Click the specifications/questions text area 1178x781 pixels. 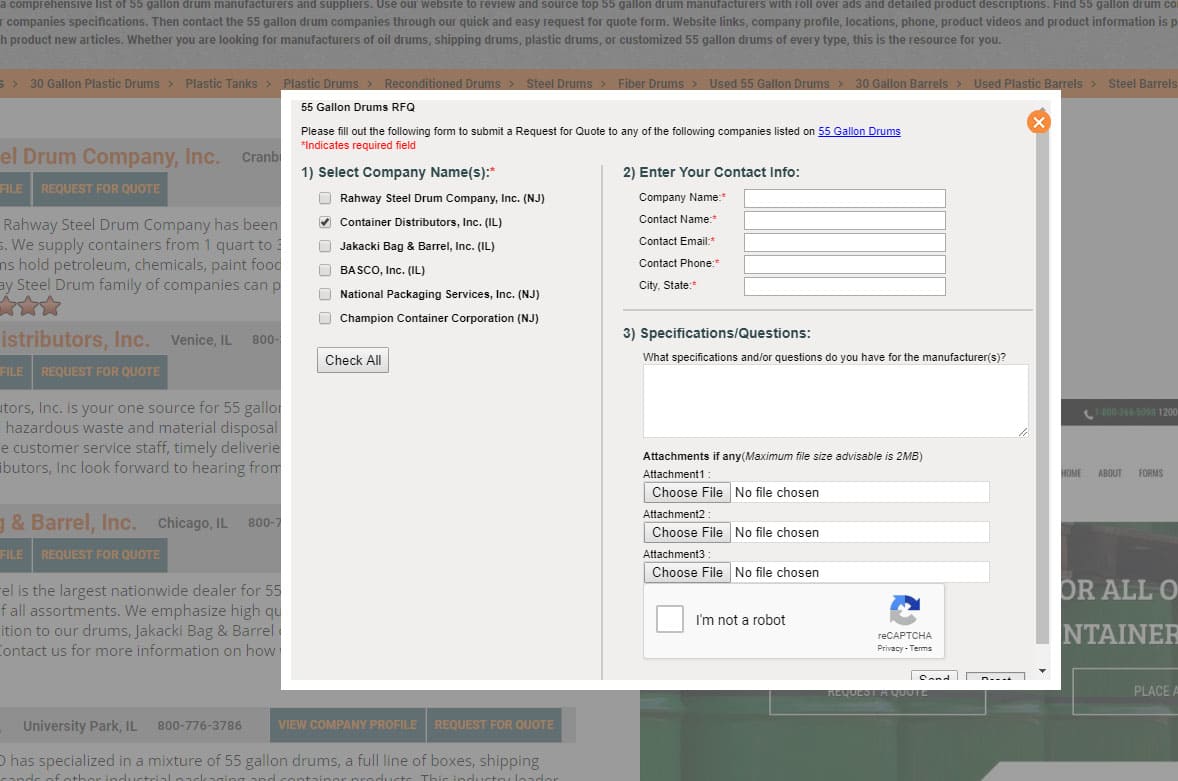point(835,400)
